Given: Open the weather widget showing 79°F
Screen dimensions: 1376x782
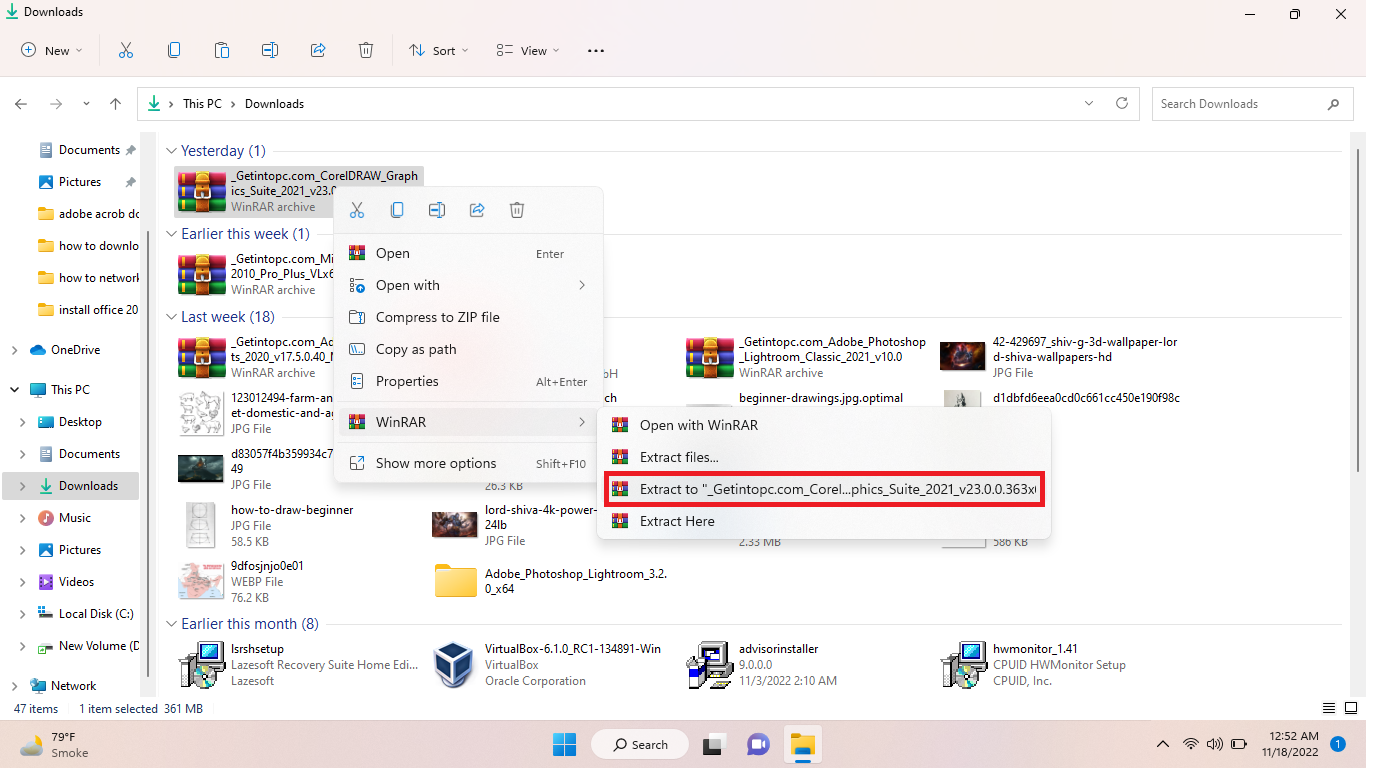Looking at the screenshot, I should [55, 745].
